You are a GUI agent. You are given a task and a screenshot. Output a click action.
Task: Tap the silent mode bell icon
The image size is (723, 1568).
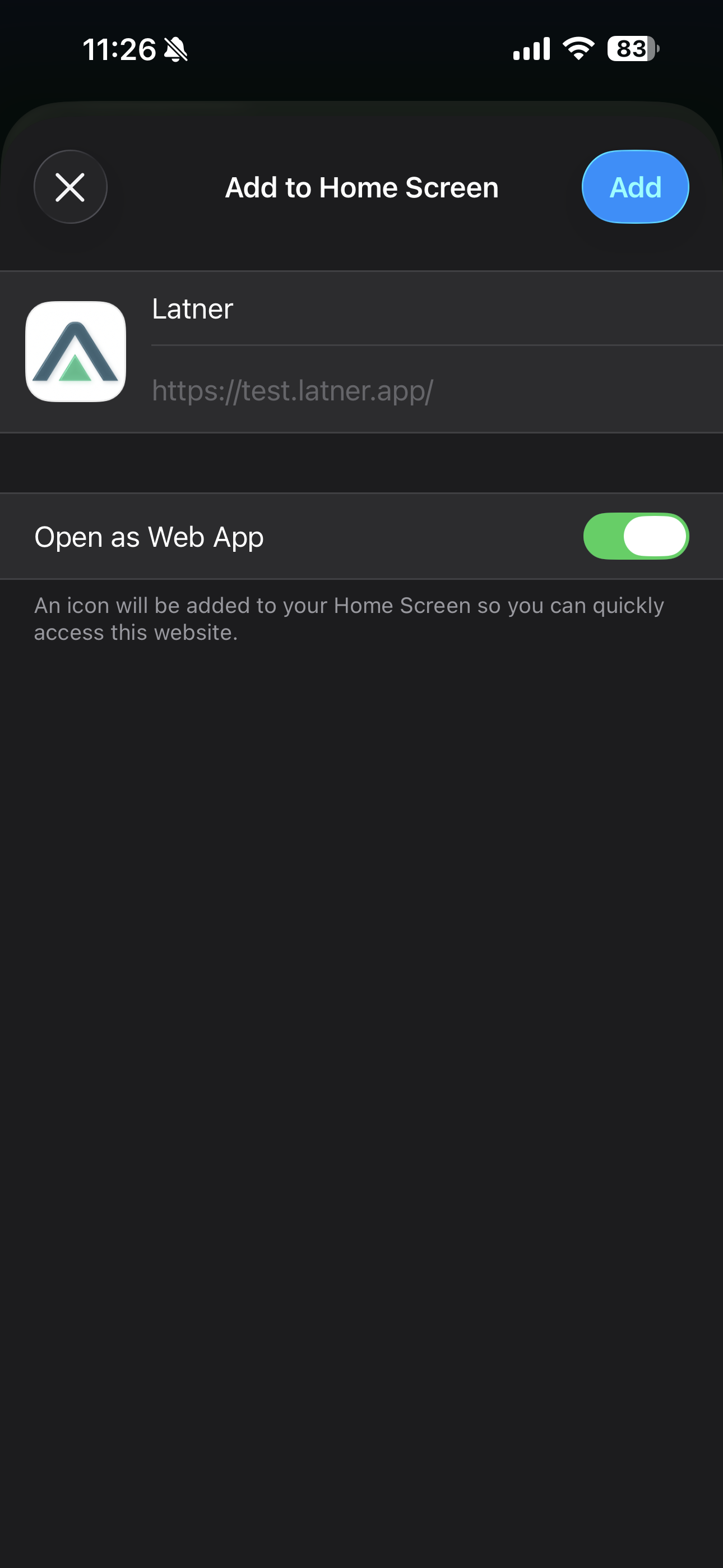click(176, 49)
